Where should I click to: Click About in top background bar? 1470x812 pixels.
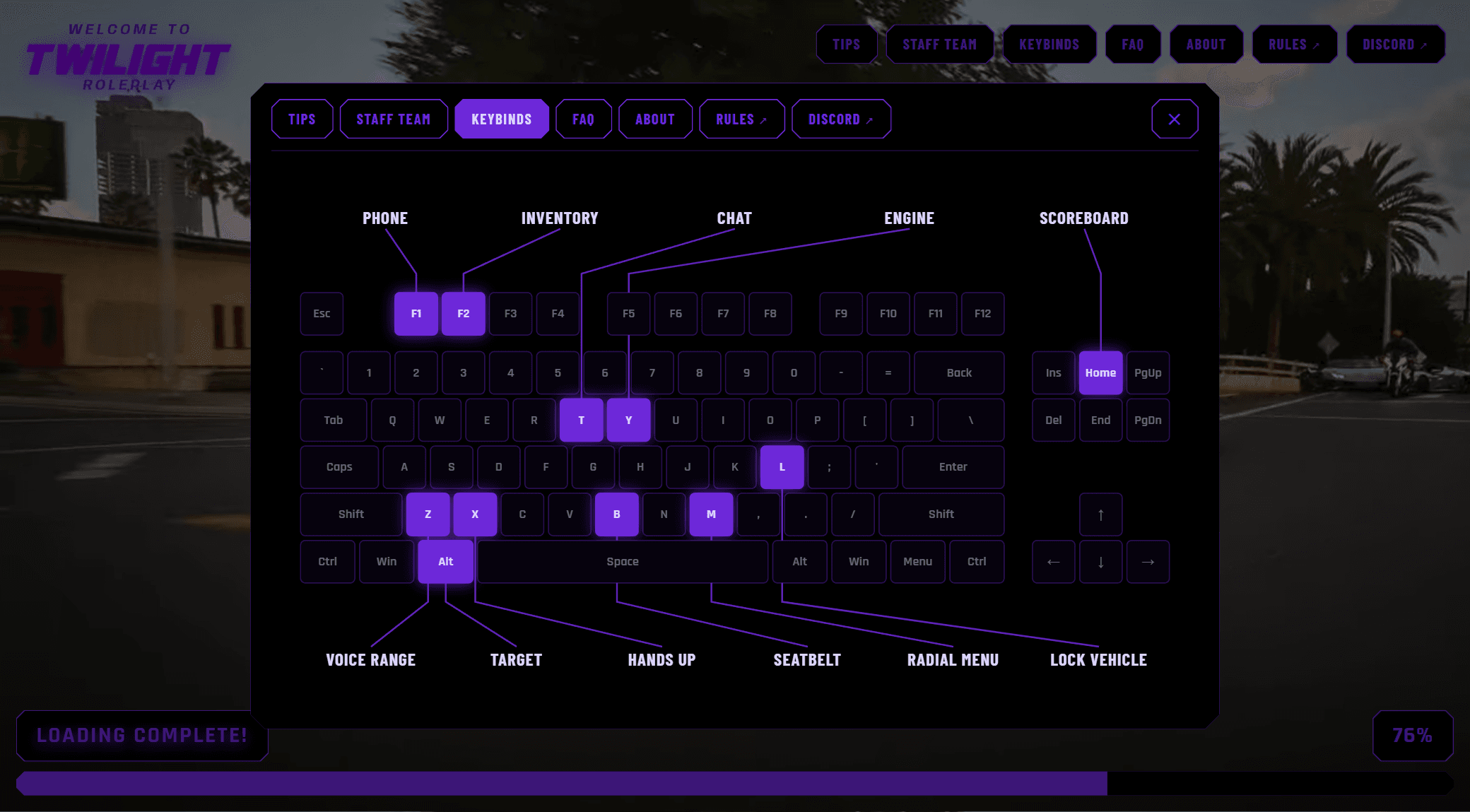1206,45
